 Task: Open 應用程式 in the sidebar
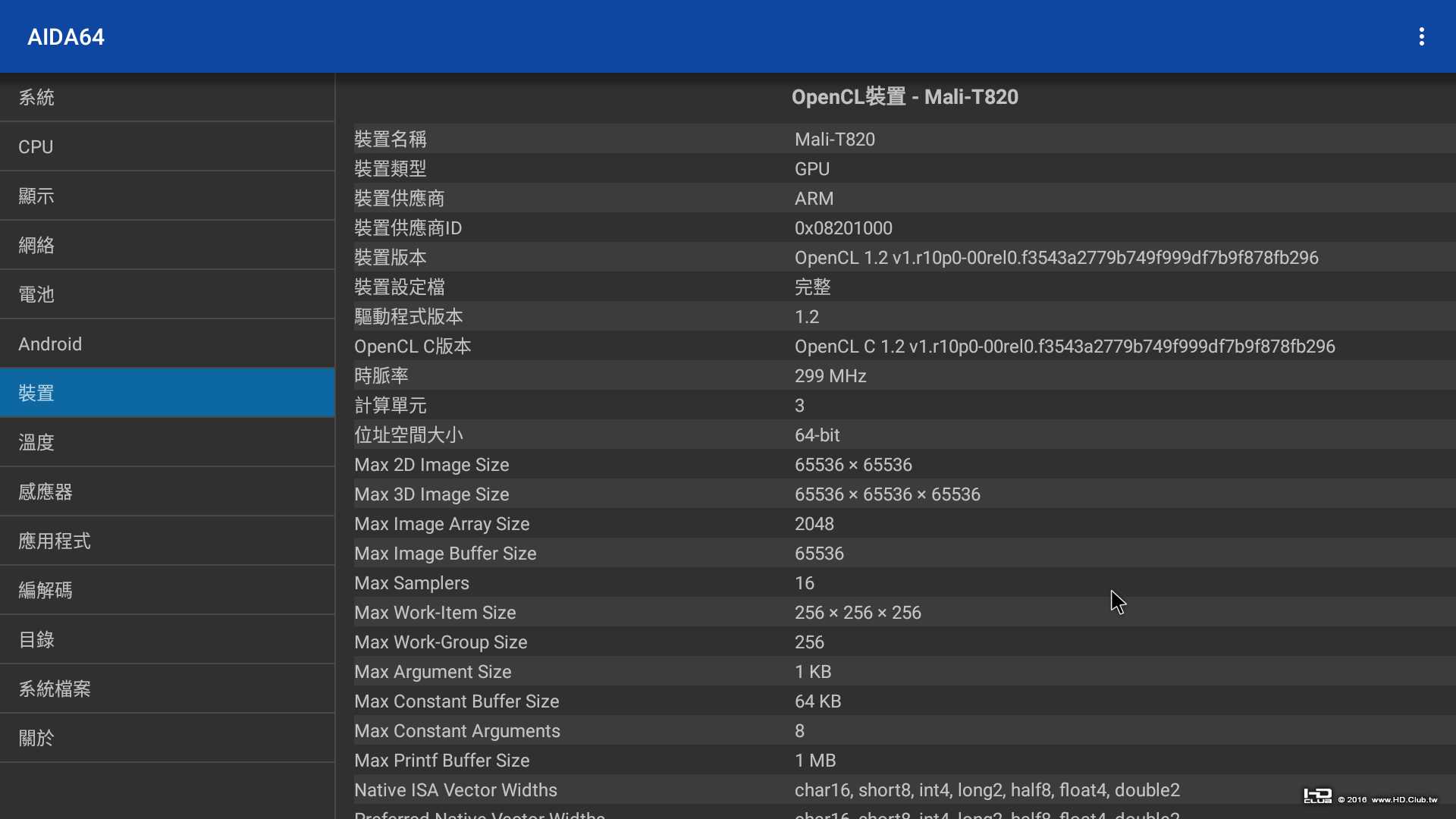coord(167,541)
